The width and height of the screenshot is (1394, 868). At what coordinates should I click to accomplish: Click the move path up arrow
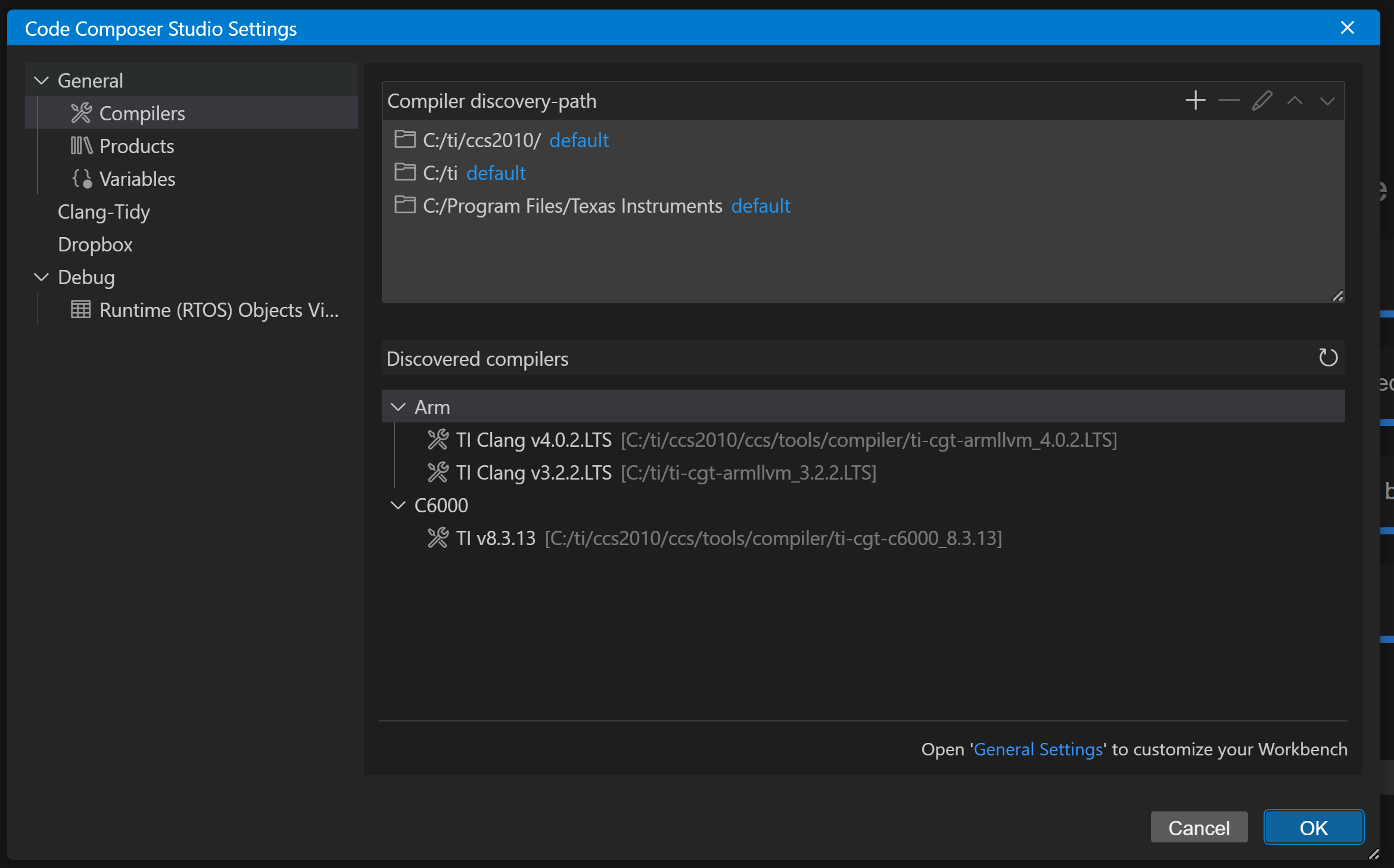(1295, 101)
